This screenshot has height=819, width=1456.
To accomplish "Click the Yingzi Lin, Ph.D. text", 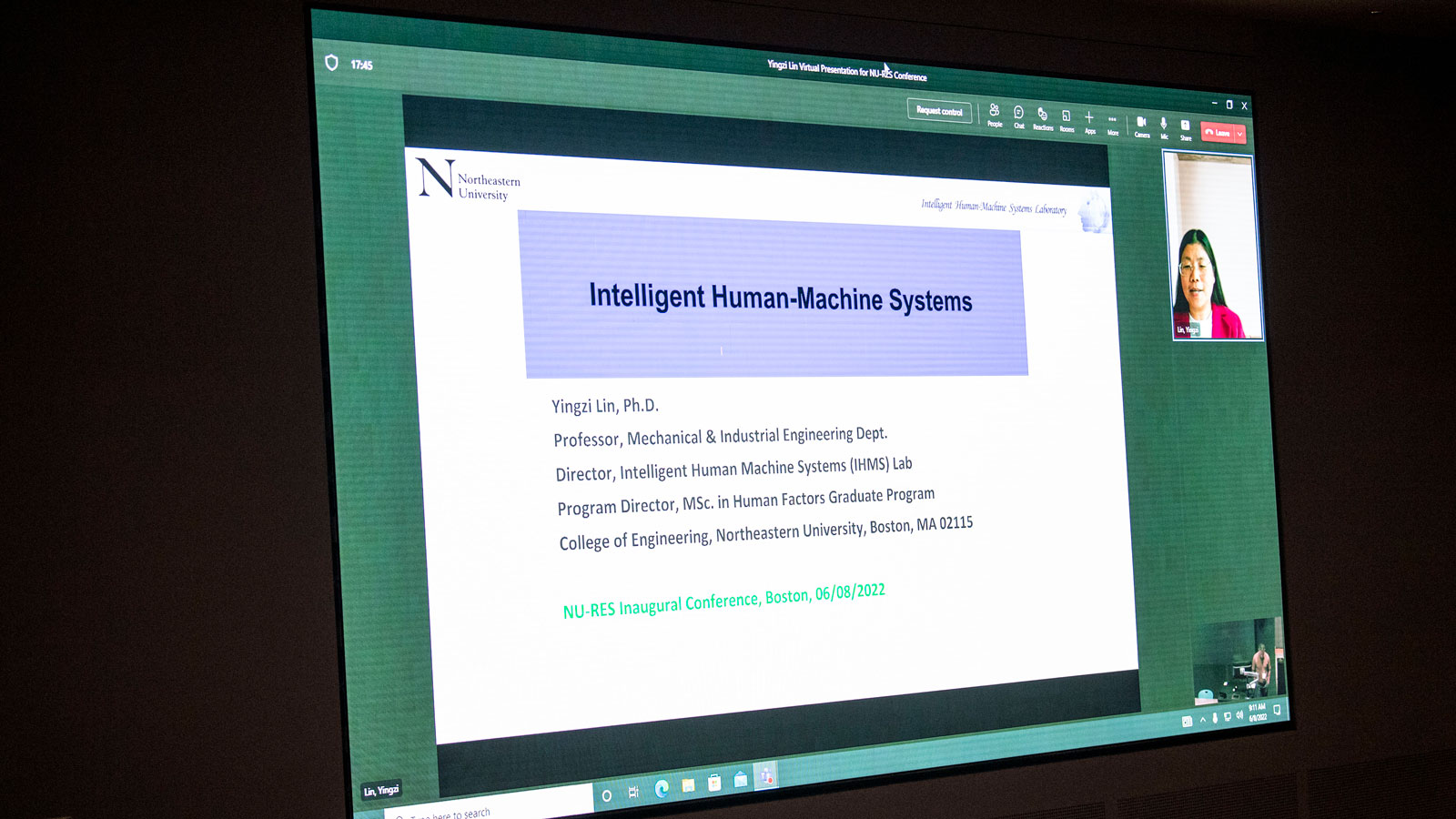I will point(604,406).
